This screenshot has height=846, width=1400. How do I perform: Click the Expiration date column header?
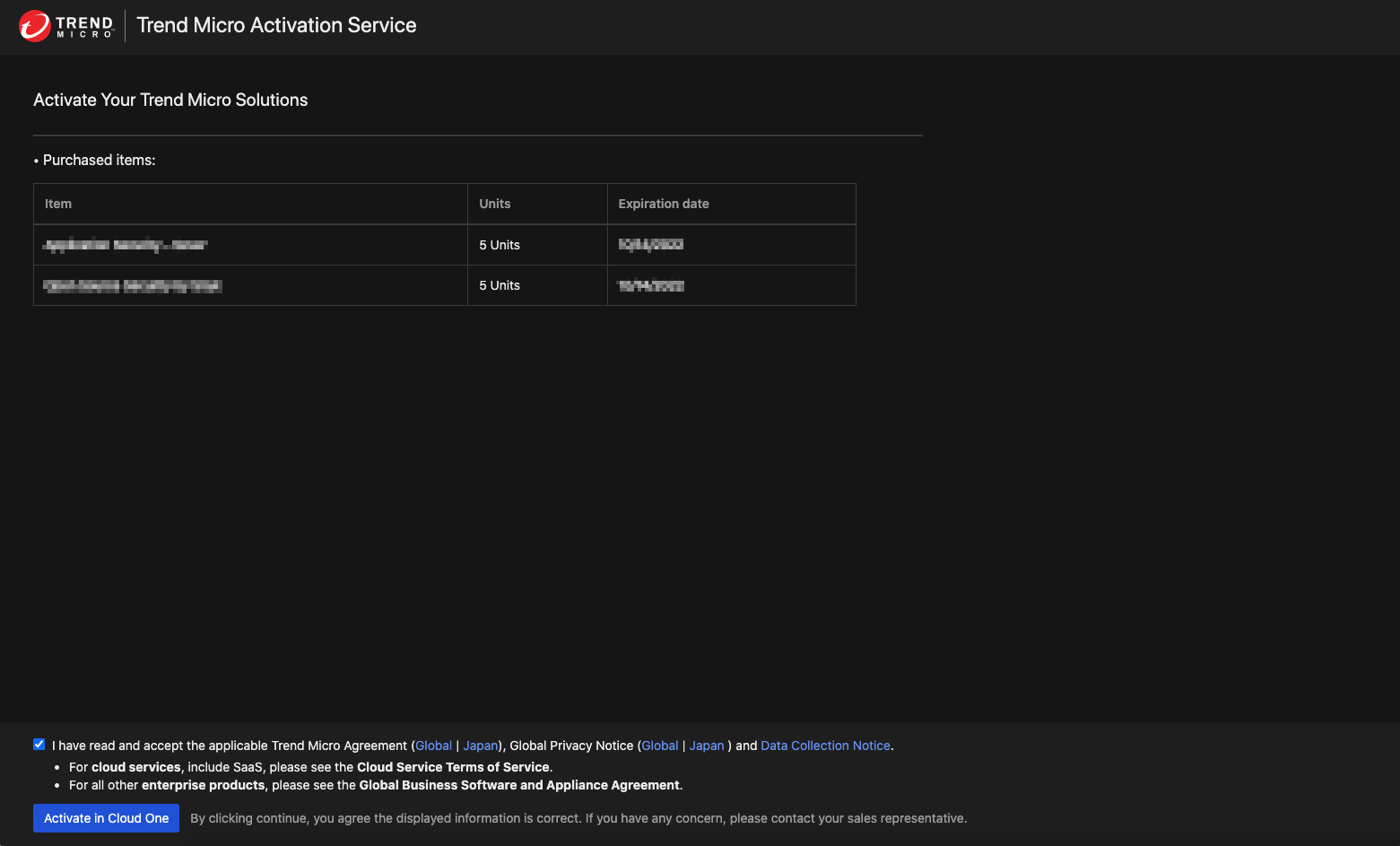(x=663, y=204)
